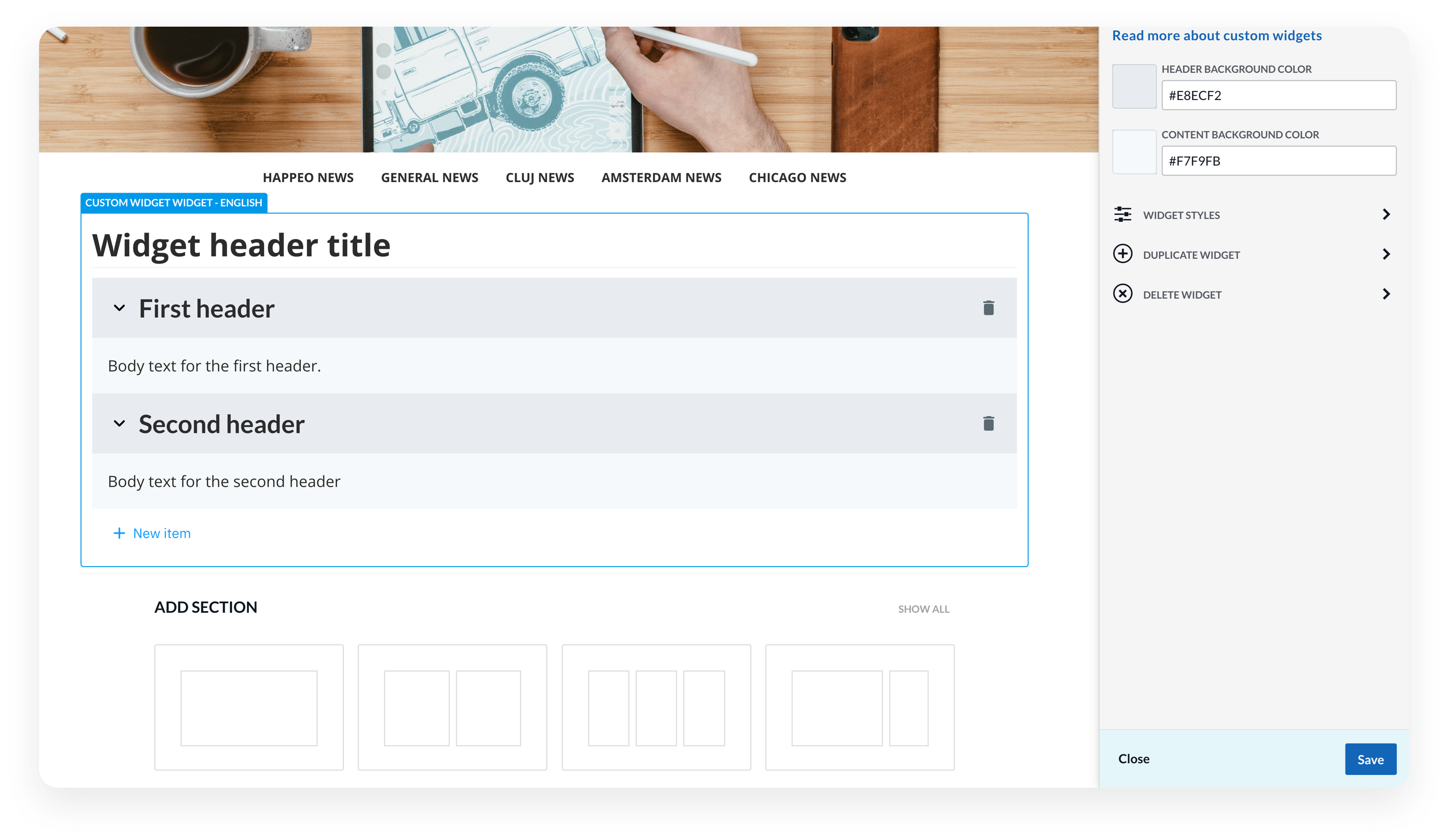Screen dimensions: 1451x840
Task: Open the Happeo News tab
Action: [x=308, y=177]
